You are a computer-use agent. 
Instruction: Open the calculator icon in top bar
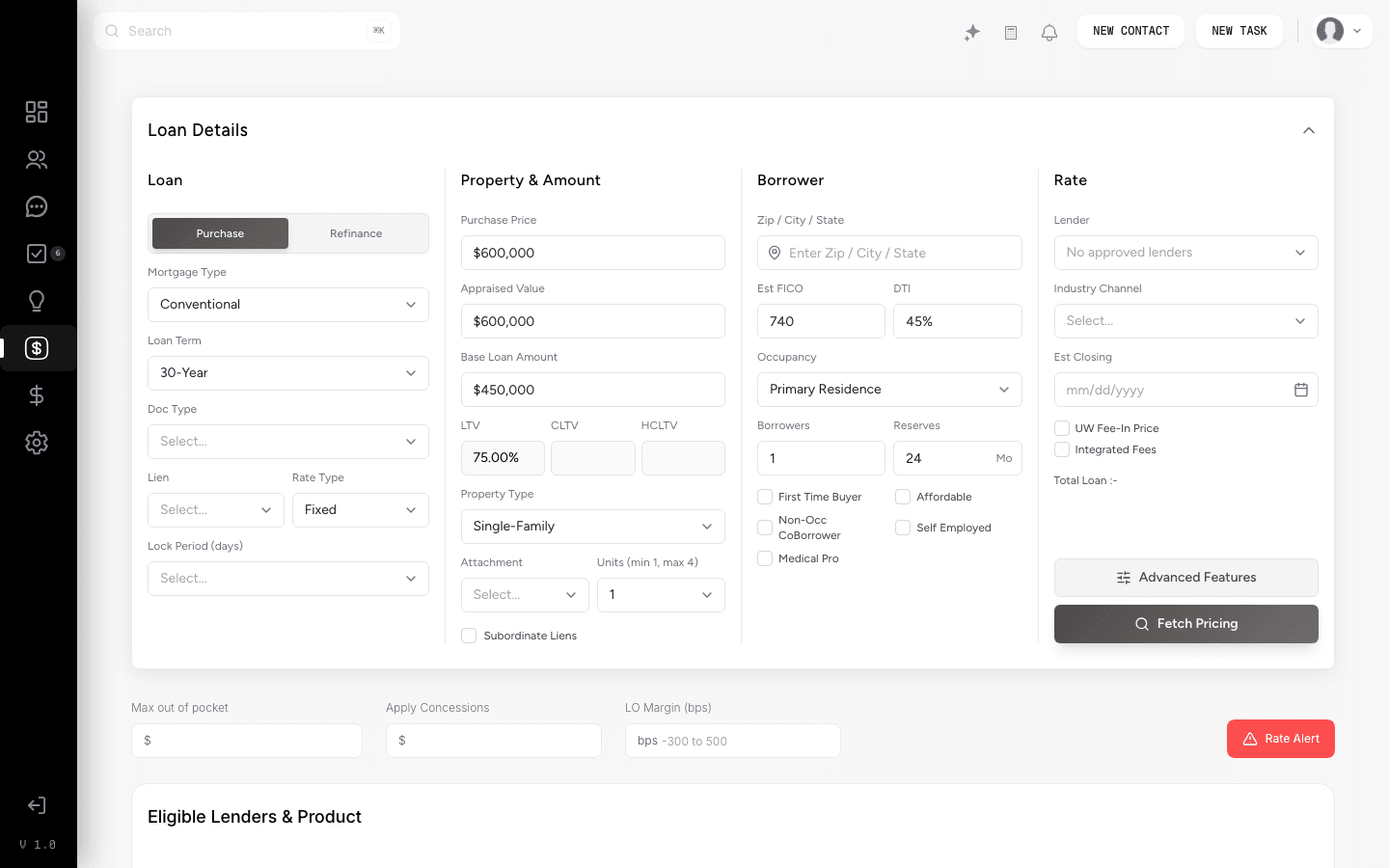tap(1011, 32)
